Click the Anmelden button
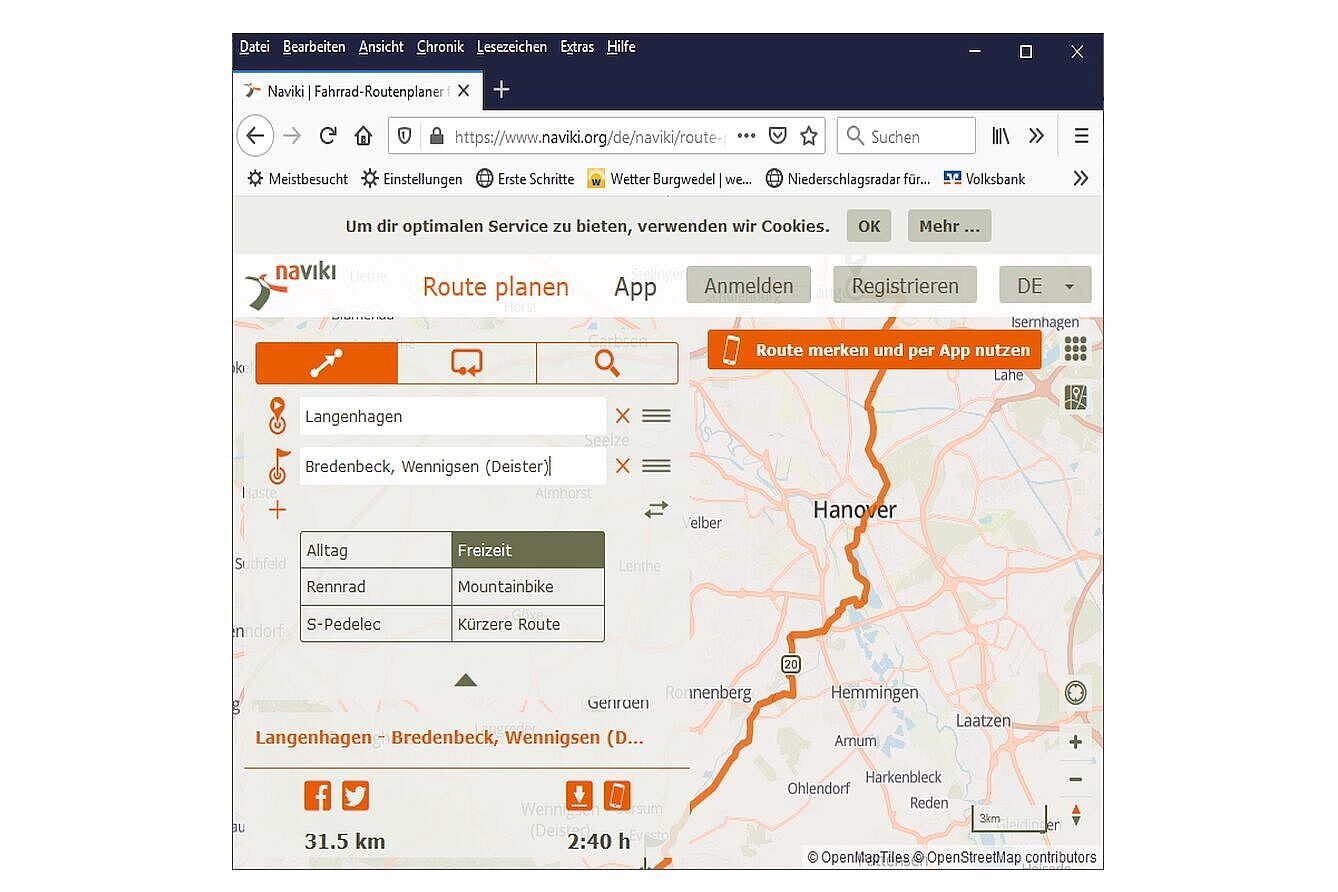 click(748, 286)
